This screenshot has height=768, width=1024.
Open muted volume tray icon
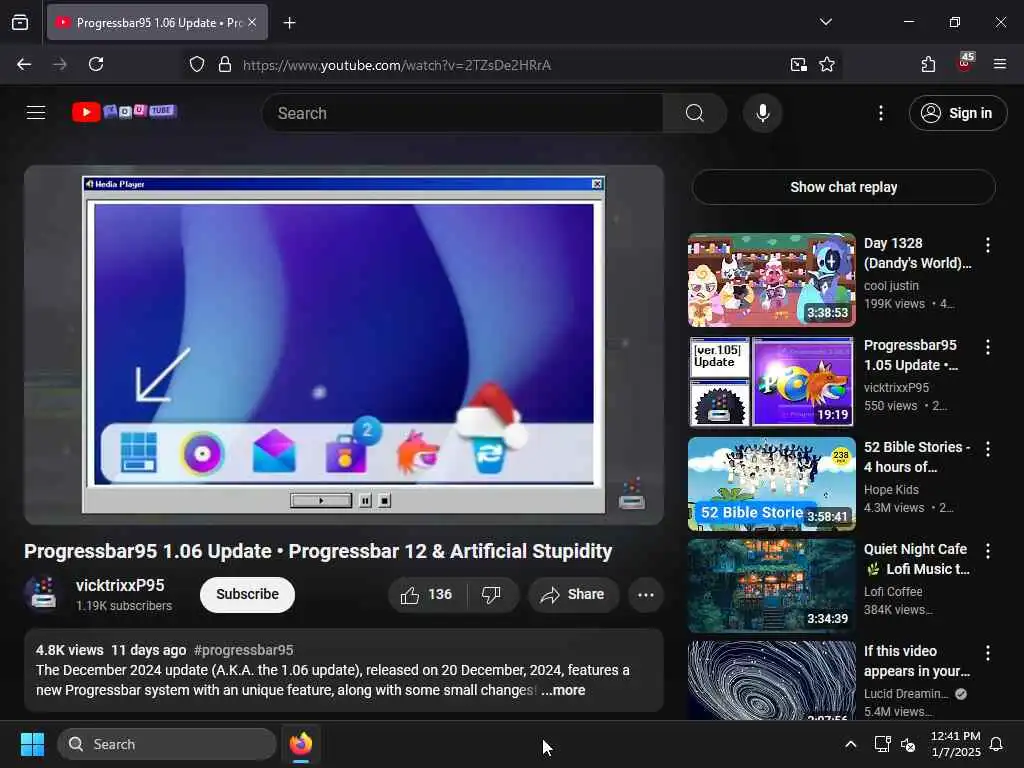[x=908, y=744]
